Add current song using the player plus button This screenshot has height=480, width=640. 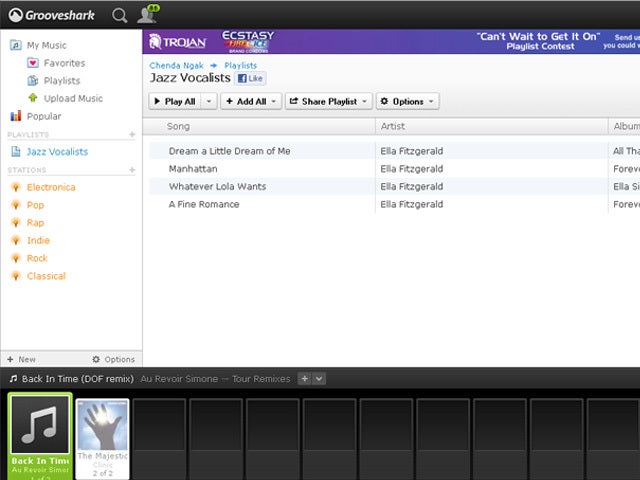[x=304, y=379]
